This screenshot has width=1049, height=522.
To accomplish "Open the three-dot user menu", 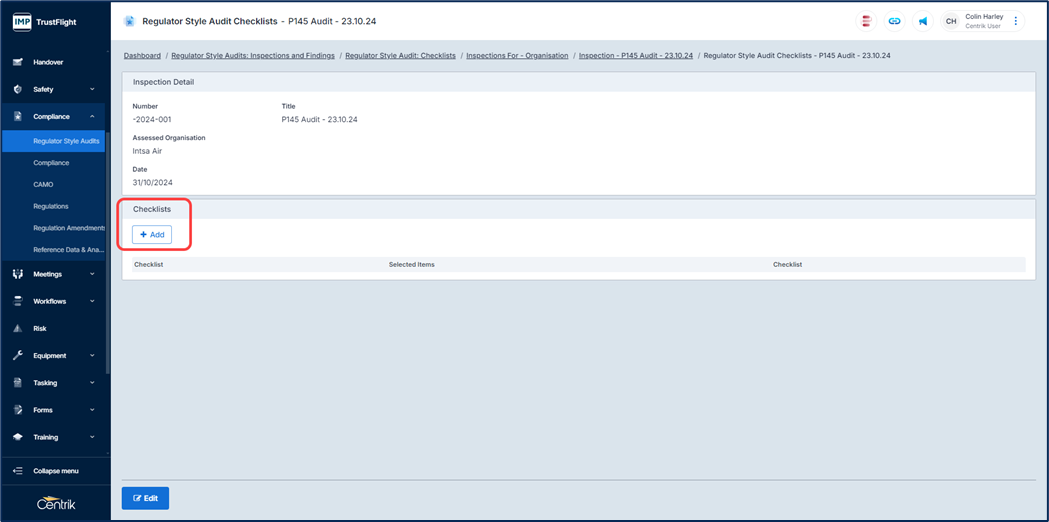I will 1016,21.
